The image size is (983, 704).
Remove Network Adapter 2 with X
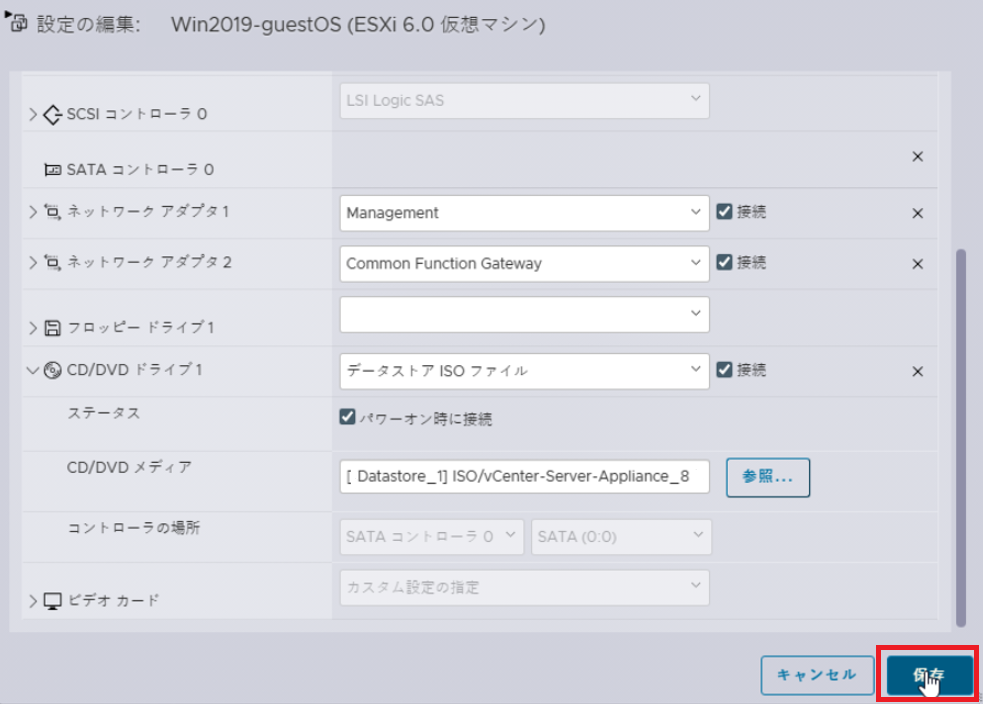point(917,264)
